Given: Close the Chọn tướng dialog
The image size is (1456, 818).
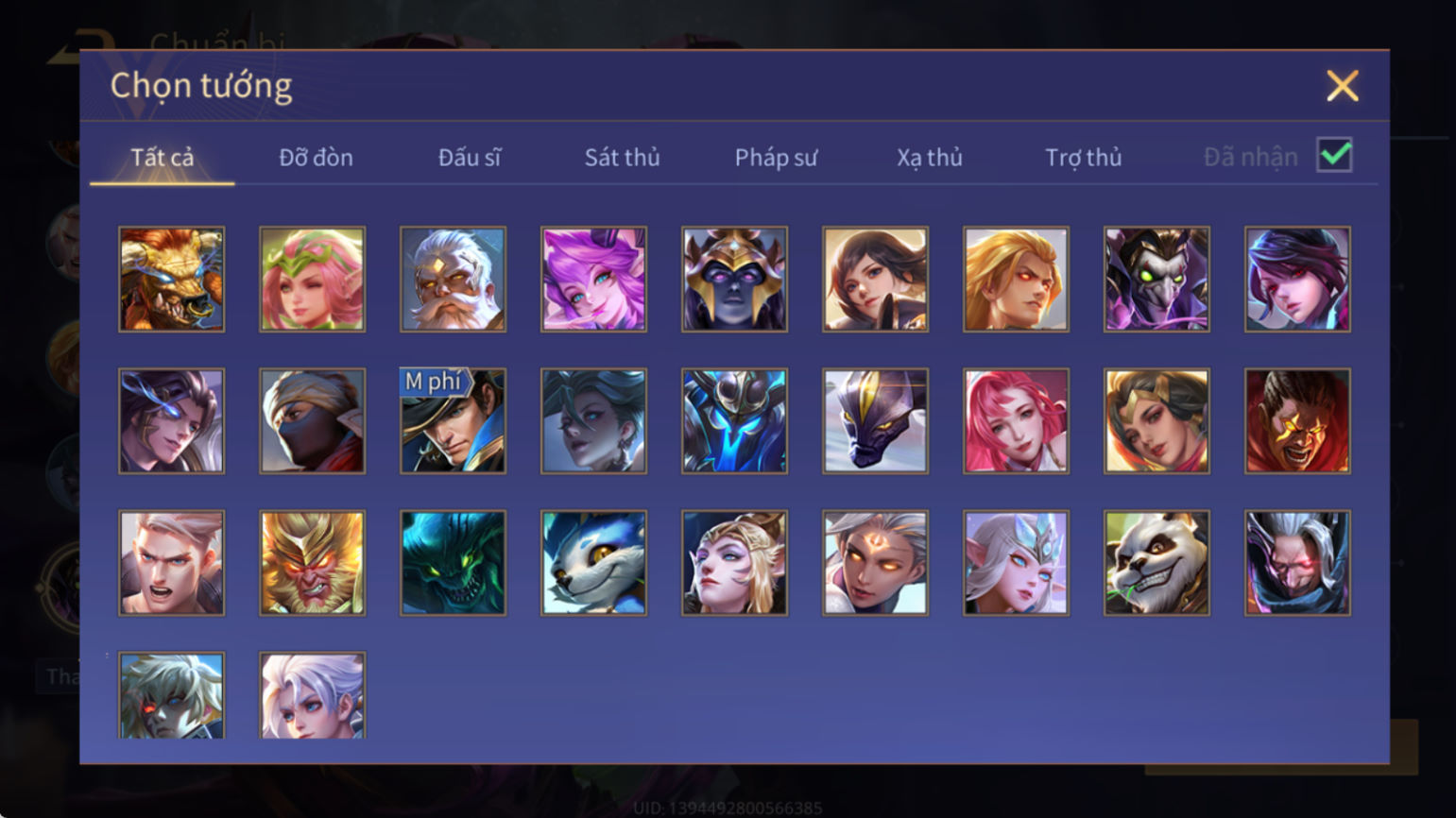Looking at the screenshot, I should tap(1342, 86).
